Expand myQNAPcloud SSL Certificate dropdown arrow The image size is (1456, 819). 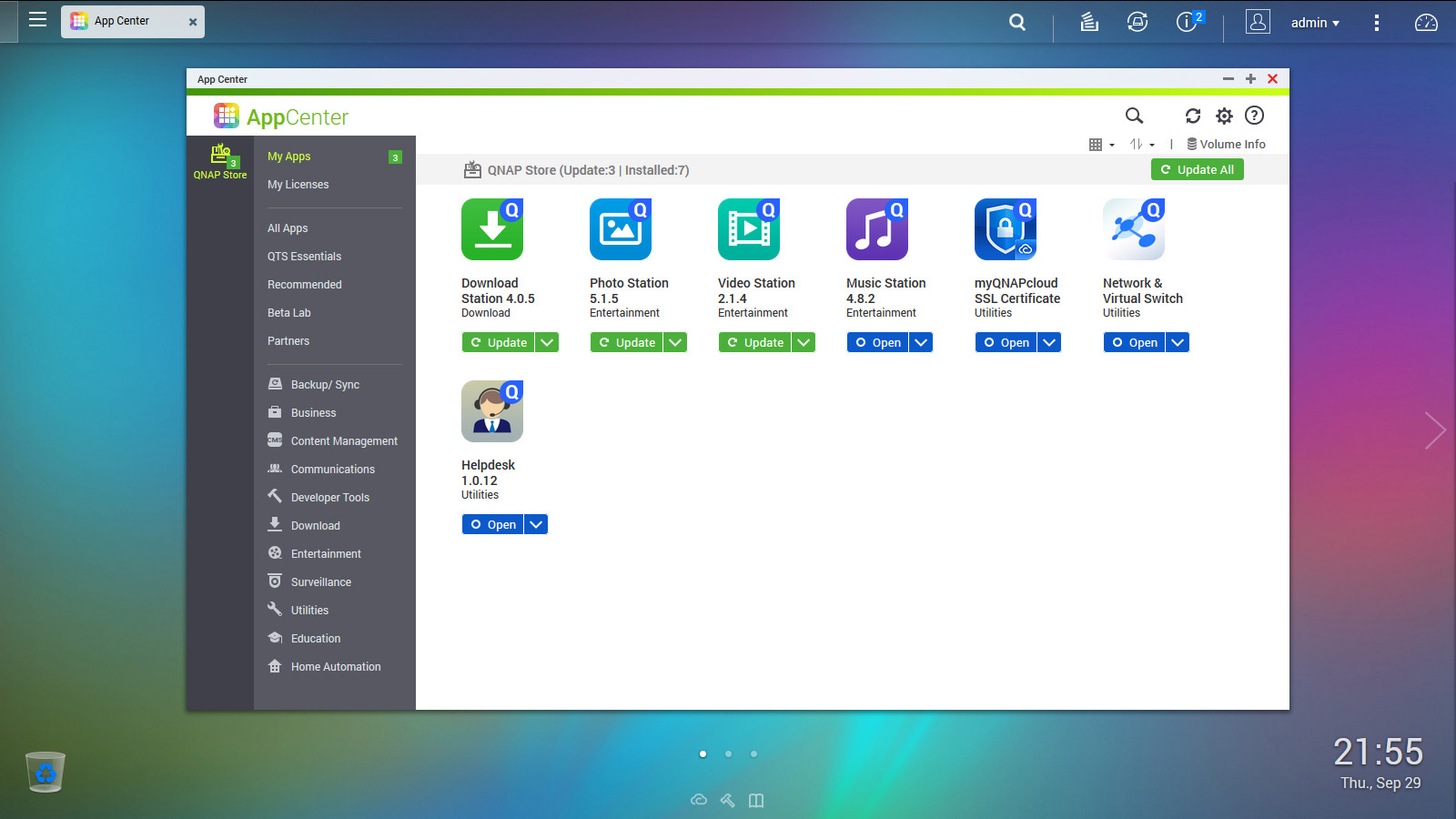[x=1049, y=342]
